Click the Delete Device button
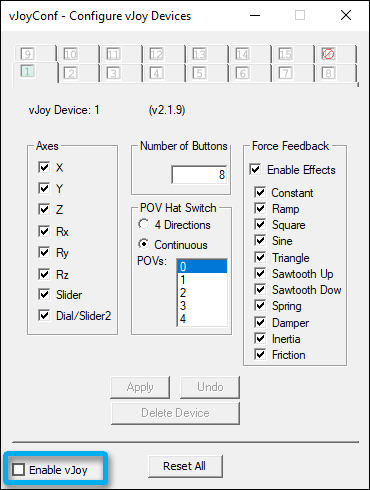 pos(175,413)
